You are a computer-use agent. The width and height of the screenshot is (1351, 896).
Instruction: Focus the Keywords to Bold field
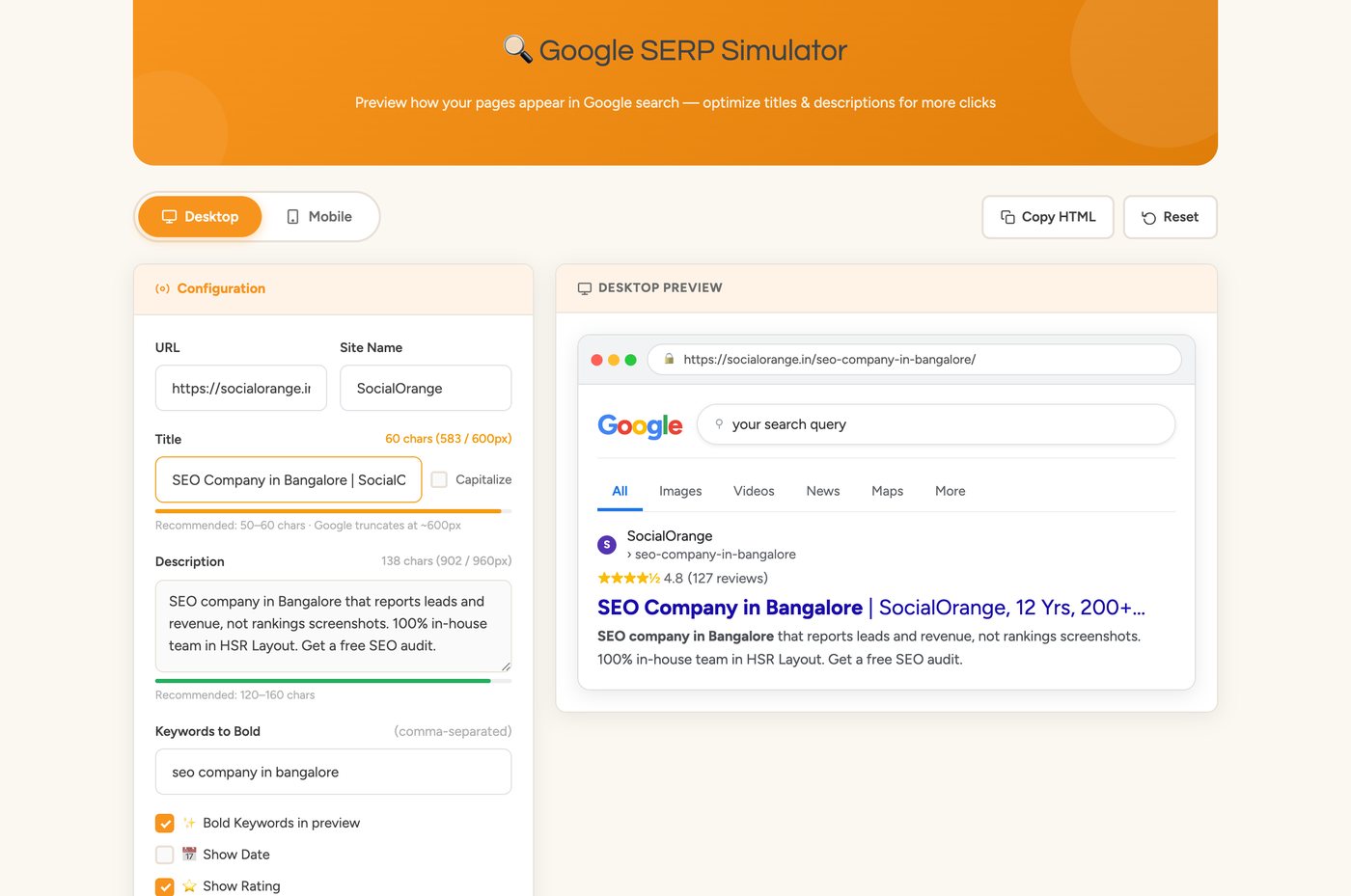click(333, 772)
